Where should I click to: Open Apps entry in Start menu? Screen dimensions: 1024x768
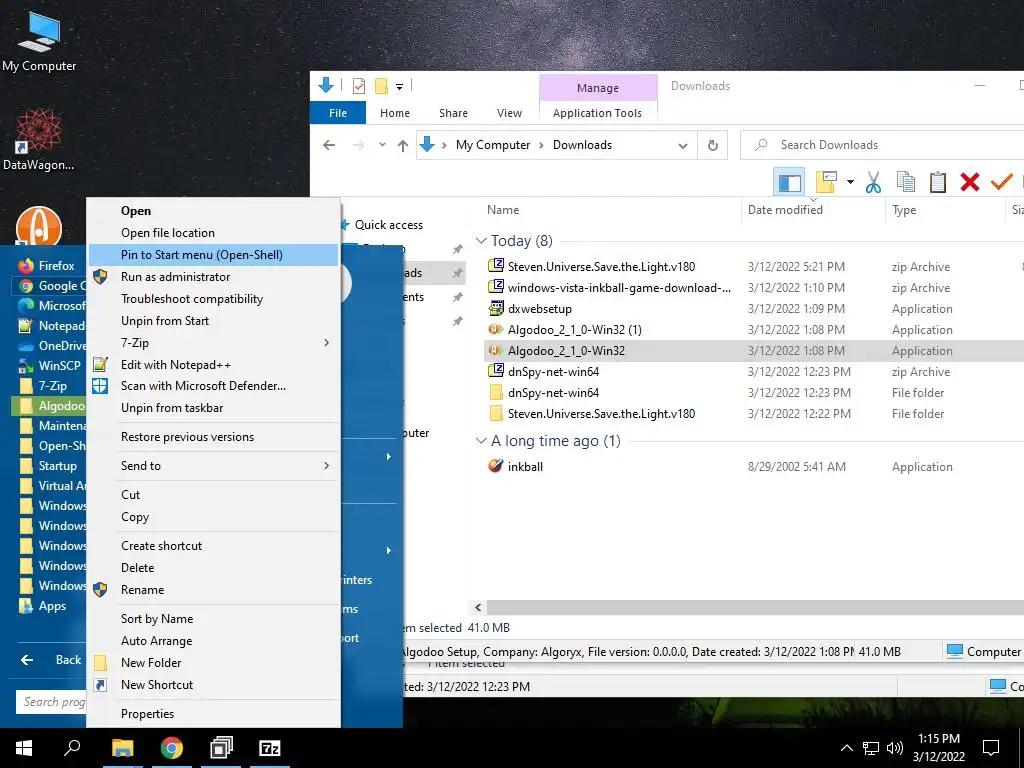pos(49,606)
